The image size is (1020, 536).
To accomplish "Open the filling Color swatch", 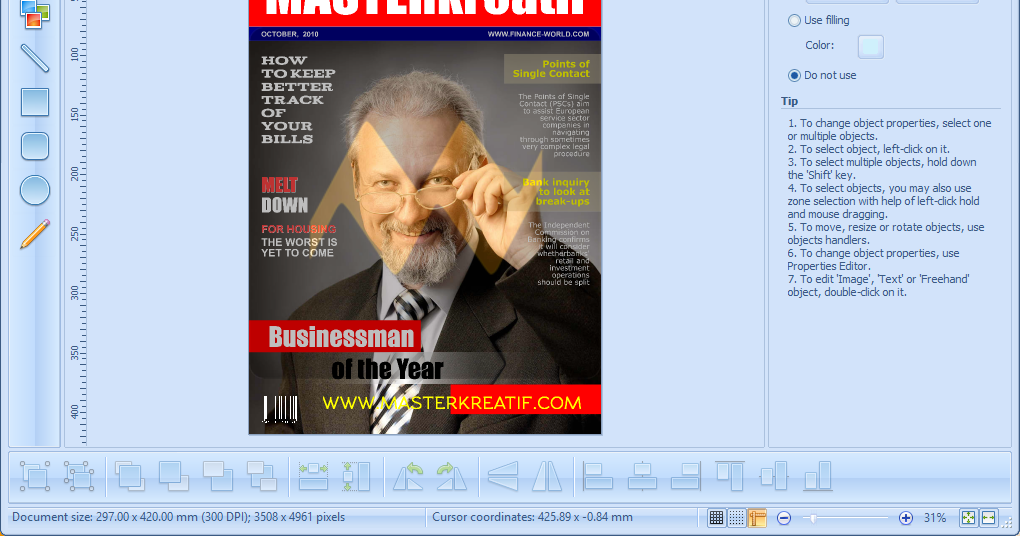I will coord(870,46).
